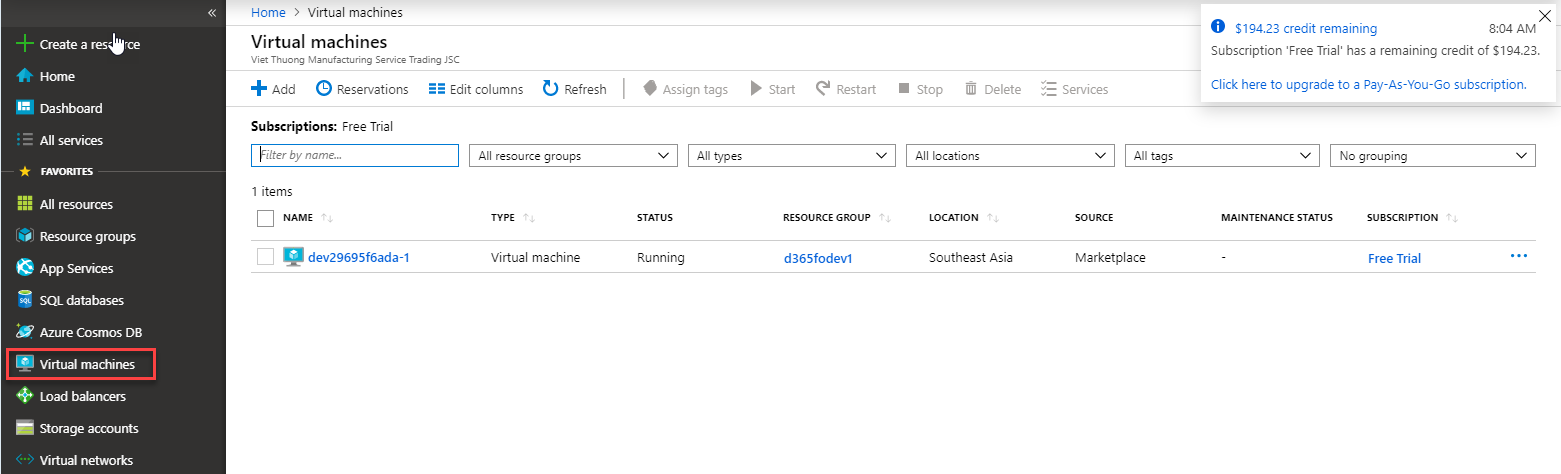This screenshot has height=474, width=1561.
Task: Click the SQL databases icon
Action: [26, 300]
